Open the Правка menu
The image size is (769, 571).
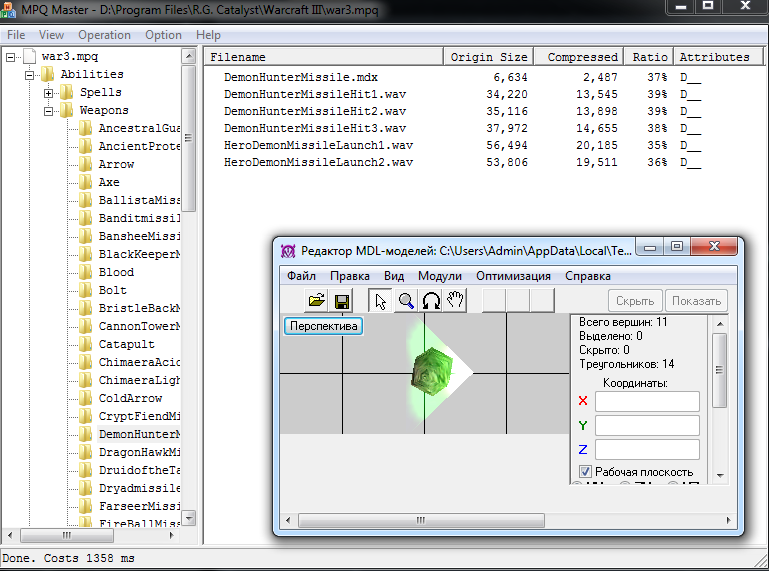(x=350, y=276)
